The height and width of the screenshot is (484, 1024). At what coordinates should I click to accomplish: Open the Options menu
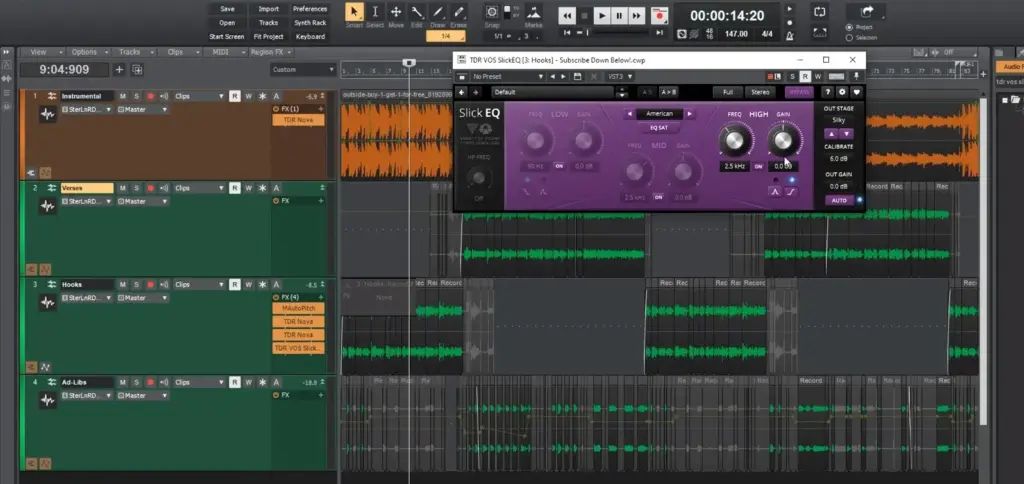point(88,52)
